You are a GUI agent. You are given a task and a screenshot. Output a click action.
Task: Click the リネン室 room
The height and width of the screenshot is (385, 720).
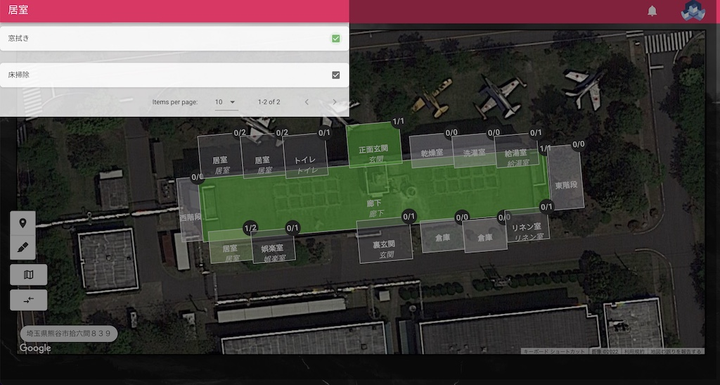[x=527, y=226]
